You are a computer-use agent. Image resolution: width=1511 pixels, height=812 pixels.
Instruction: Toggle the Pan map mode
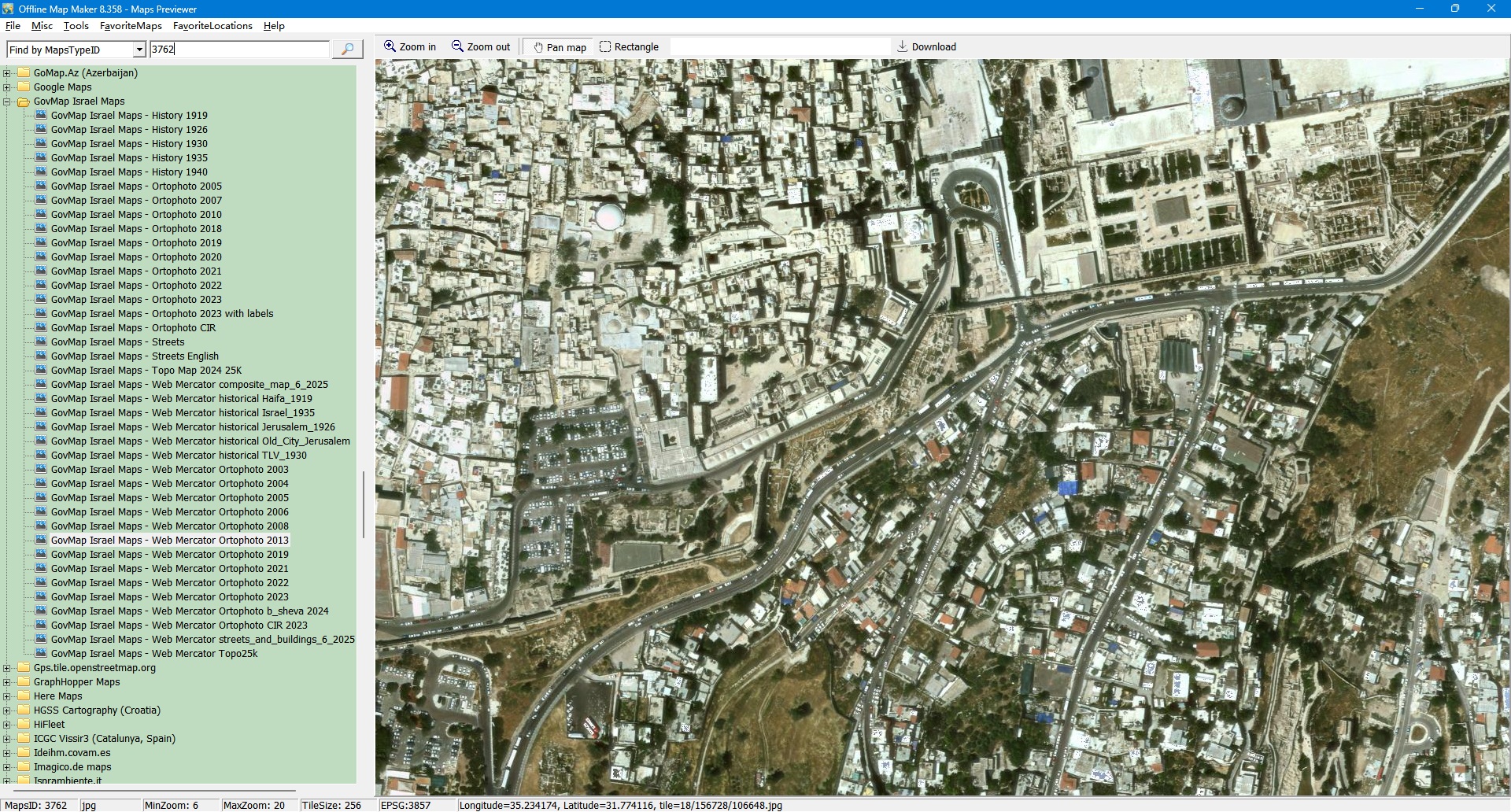[x=560, y=47]
